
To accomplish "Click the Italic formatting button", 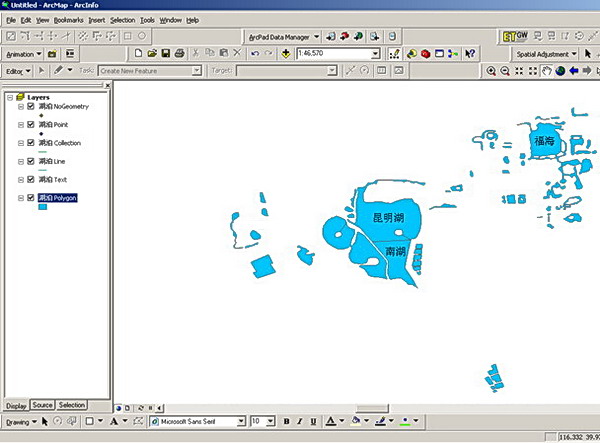I will click(299, 422).
